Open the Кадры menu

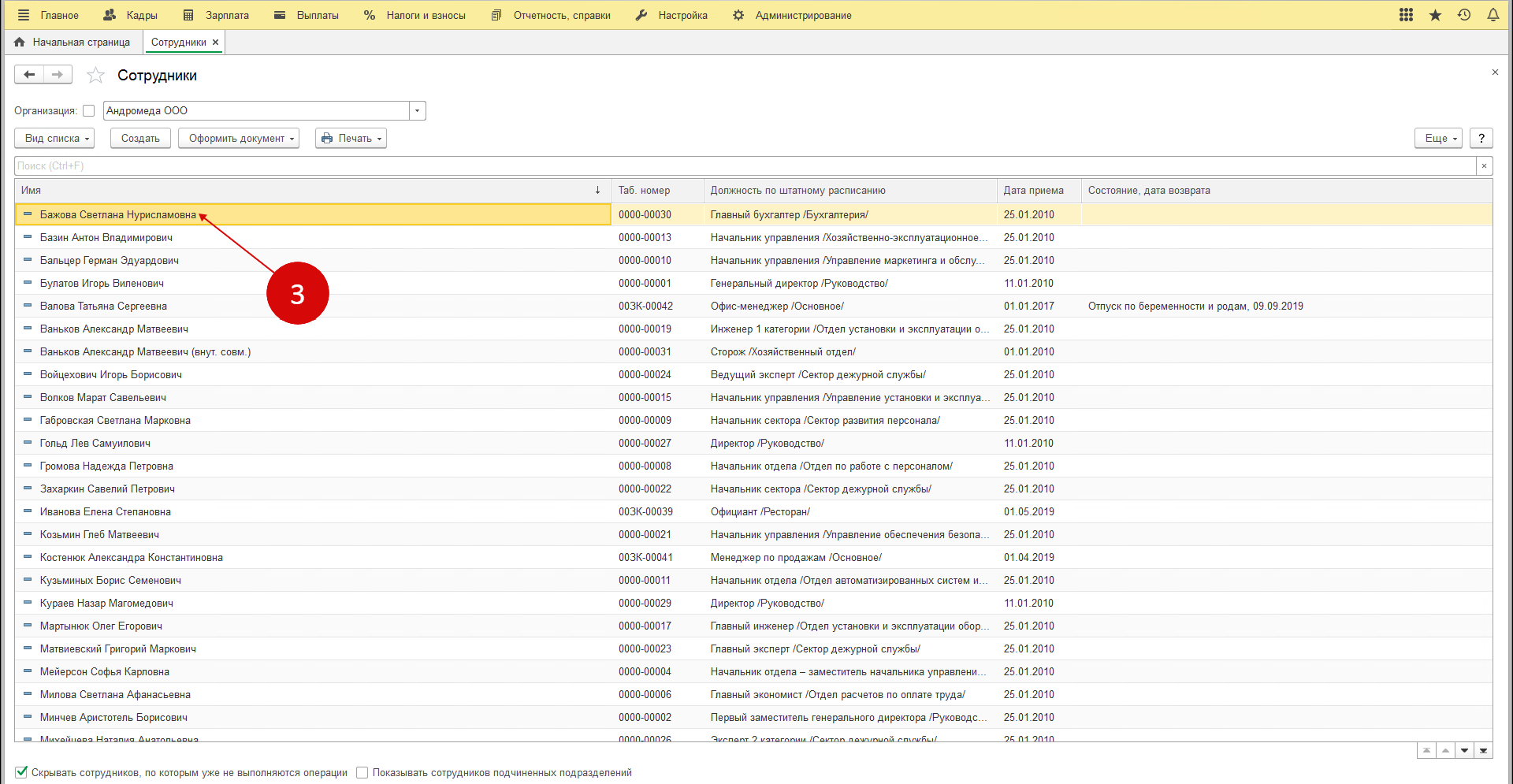131,15
